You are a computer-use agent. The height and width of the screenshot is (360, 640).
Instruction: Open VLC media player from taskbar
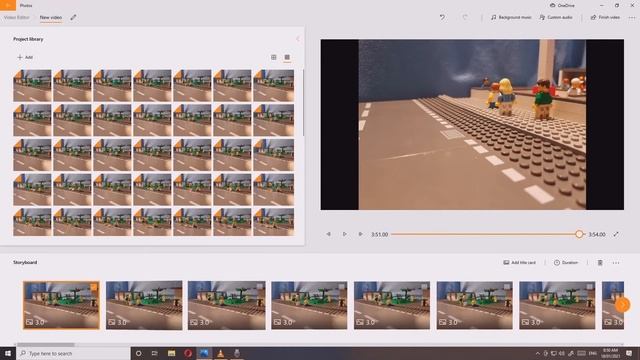[220, 353]
